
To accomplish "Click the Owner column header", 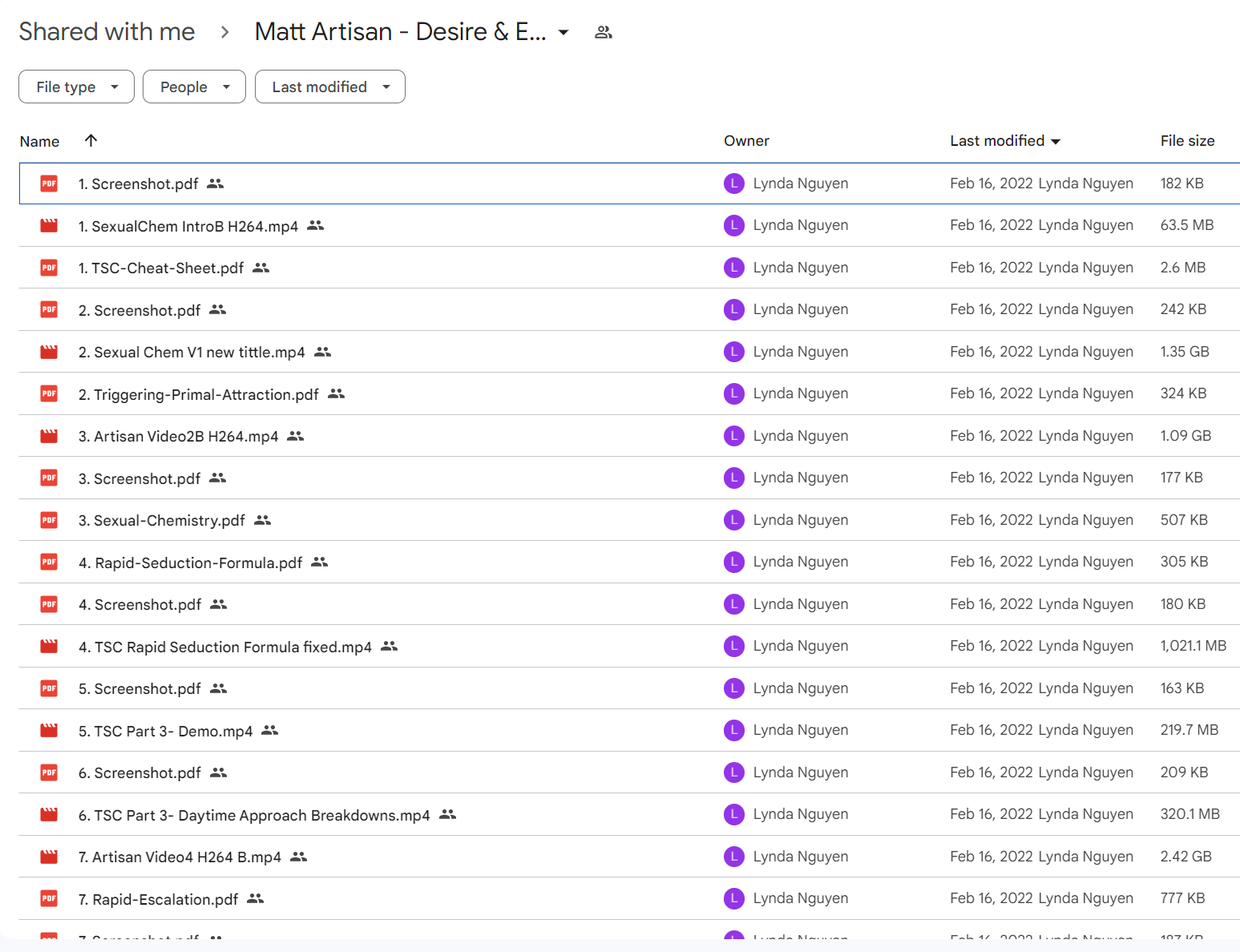I will (746, 141).
